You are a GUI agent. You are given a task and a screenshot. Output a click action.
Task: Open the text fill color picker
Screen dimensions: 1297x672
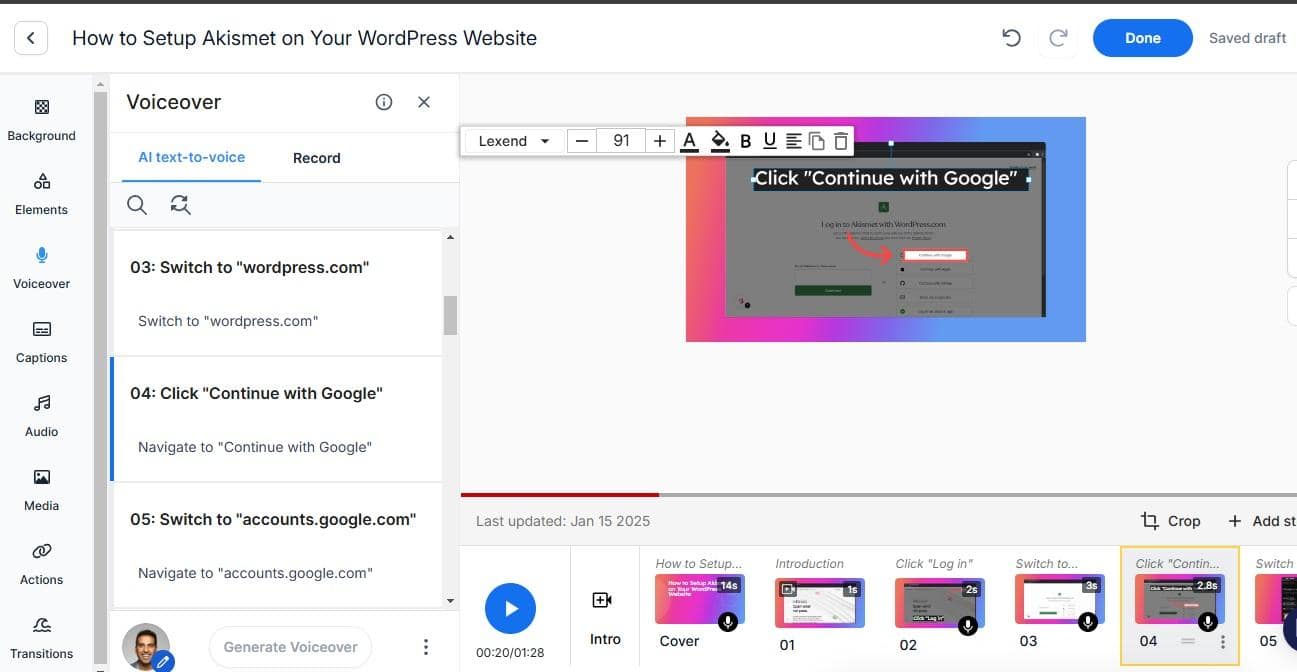pos(719,141)
